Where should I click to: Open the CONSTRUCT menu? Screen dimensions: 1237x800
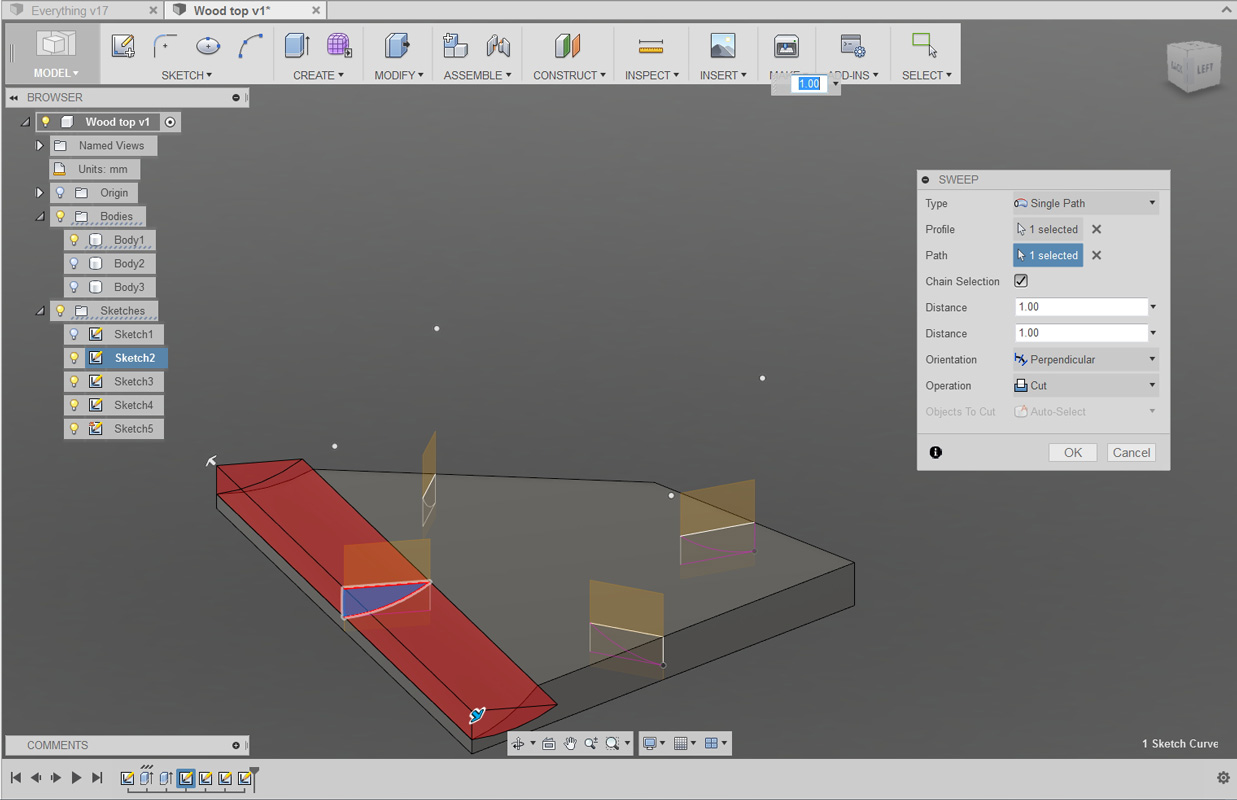(x=569, y=75)
